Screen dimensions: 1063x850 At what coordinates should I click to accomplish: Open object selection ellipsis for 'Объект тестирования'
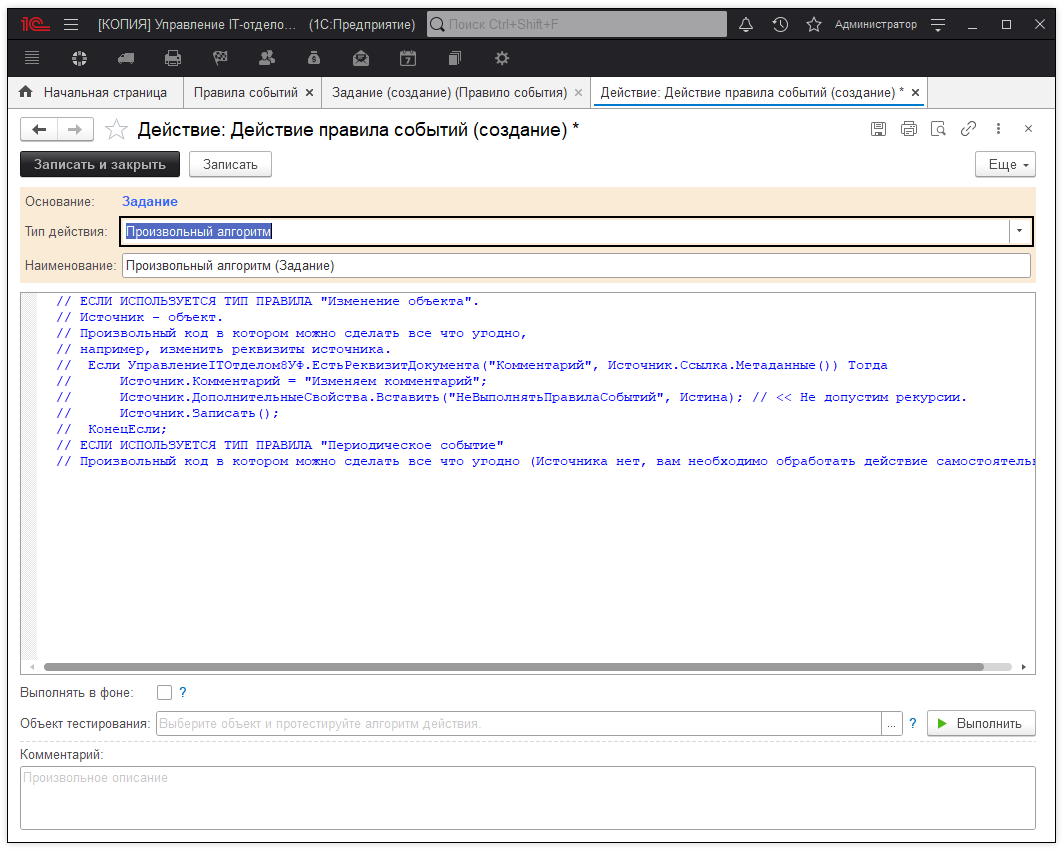891,724
